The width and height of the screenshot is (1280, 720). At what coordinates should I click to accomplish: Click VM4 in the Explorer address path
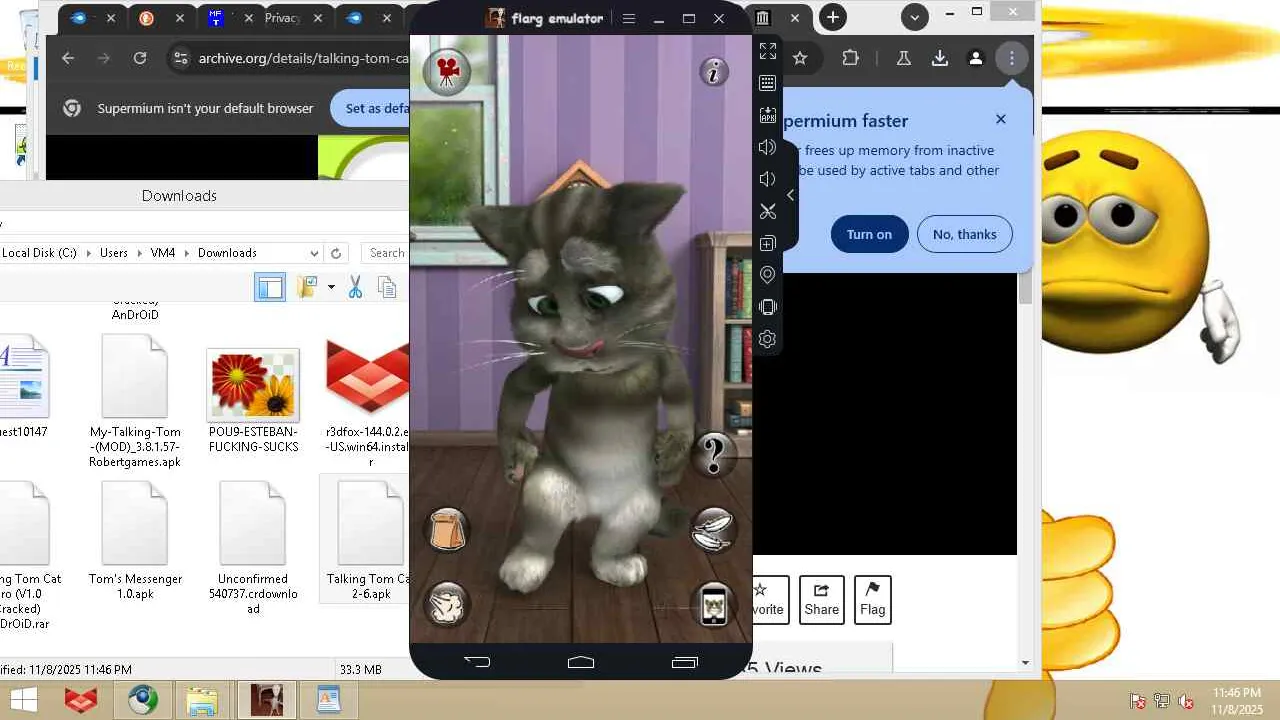tap(163, 253)
